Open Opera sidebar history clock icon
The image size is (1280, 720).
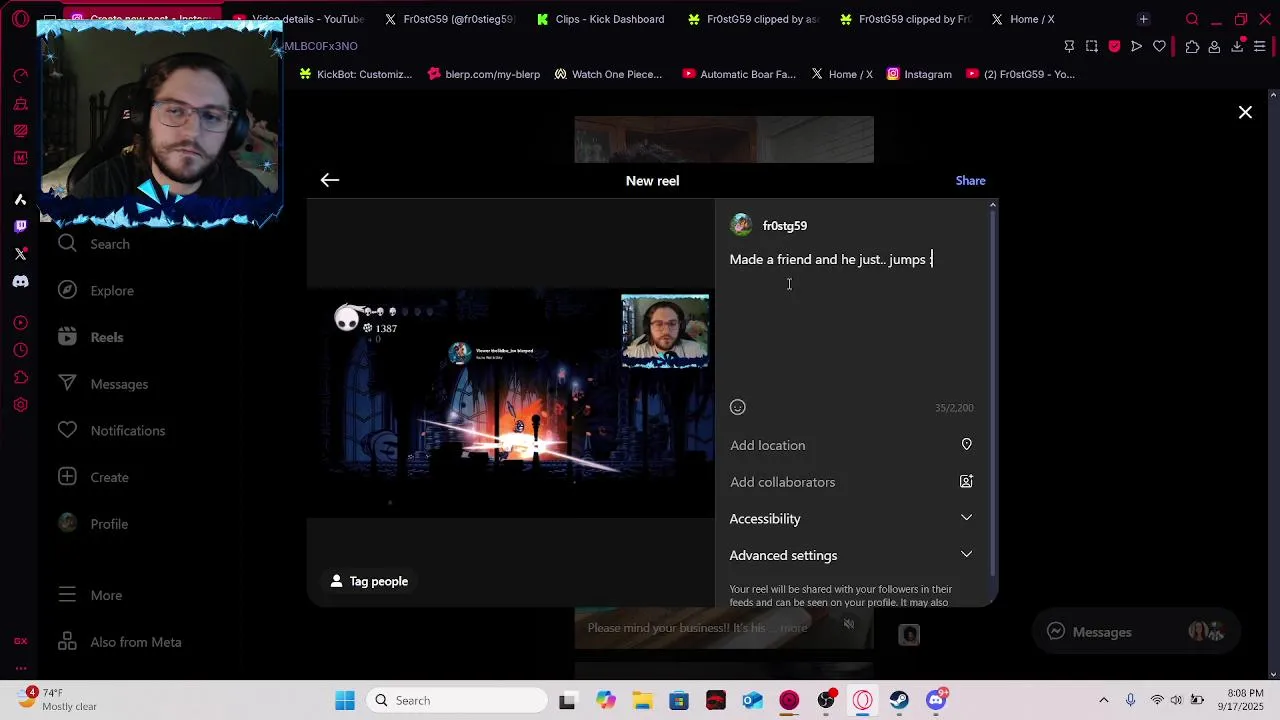point(20,350)
